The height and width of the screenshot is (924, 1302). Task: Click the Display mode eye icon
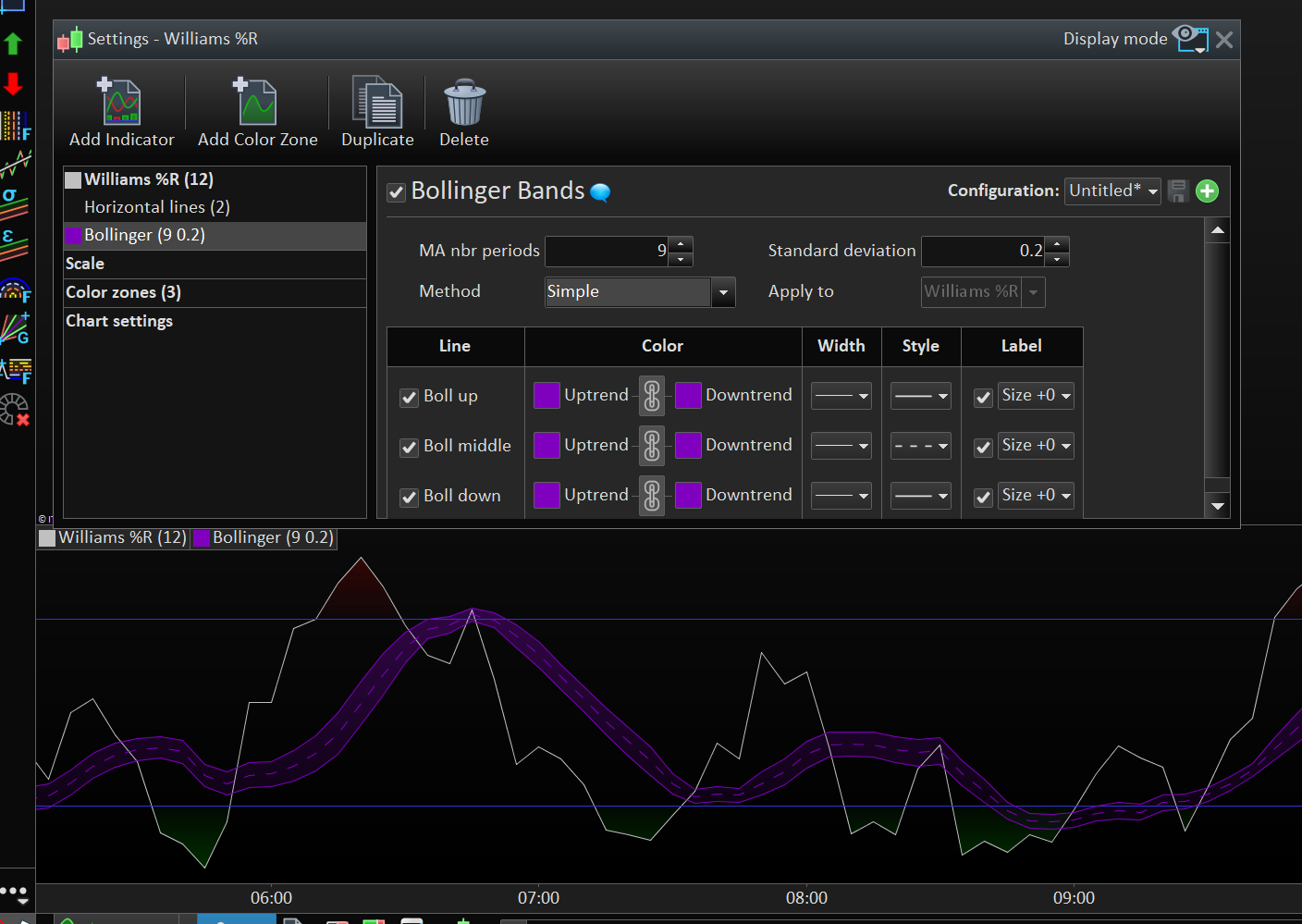point(1190,39)
